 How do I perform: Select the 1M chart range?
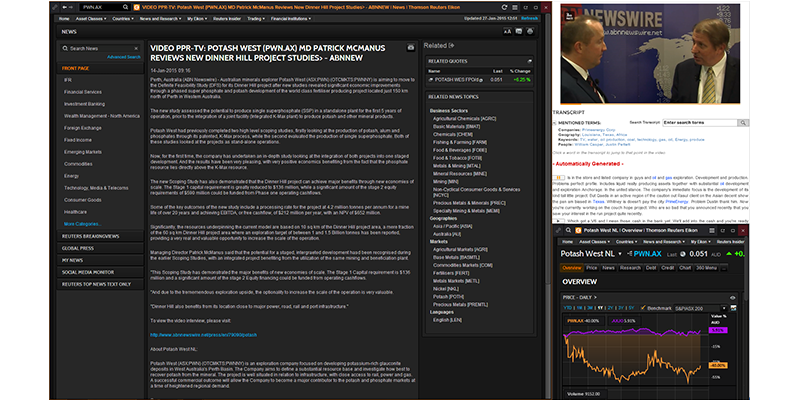point(580,308)
